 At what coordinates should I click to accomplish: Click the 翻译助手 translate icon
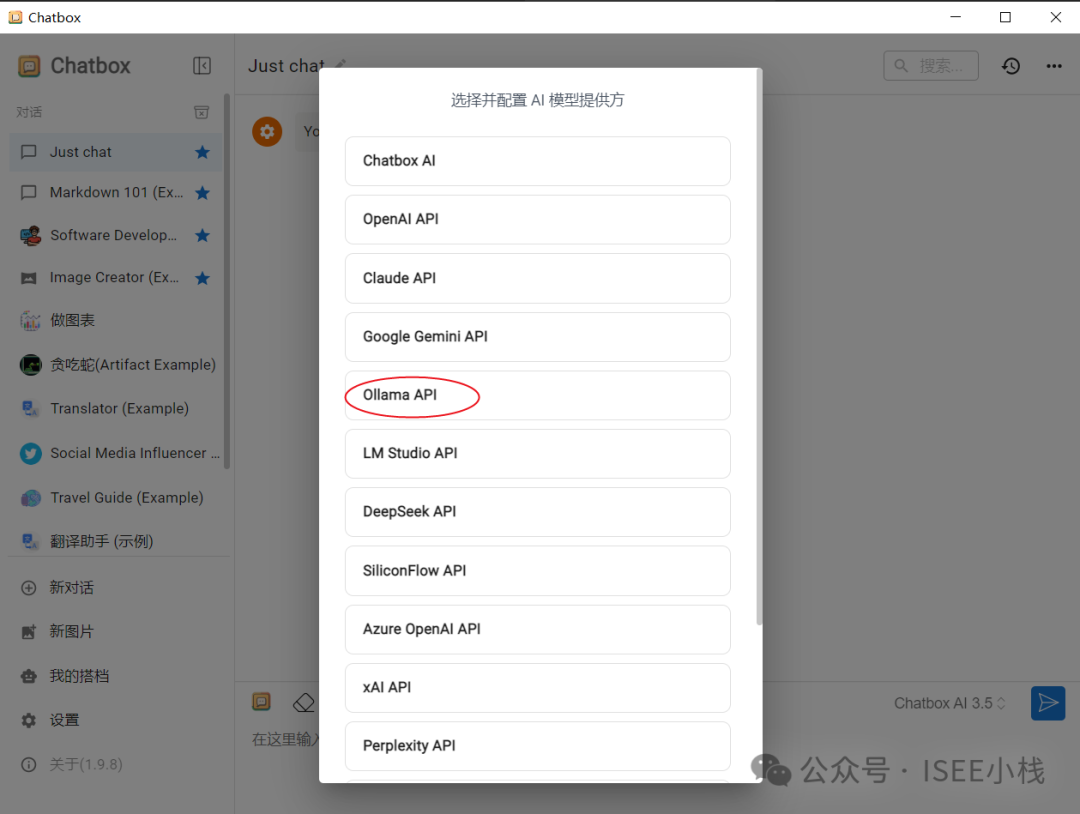(x=30, y=541)
